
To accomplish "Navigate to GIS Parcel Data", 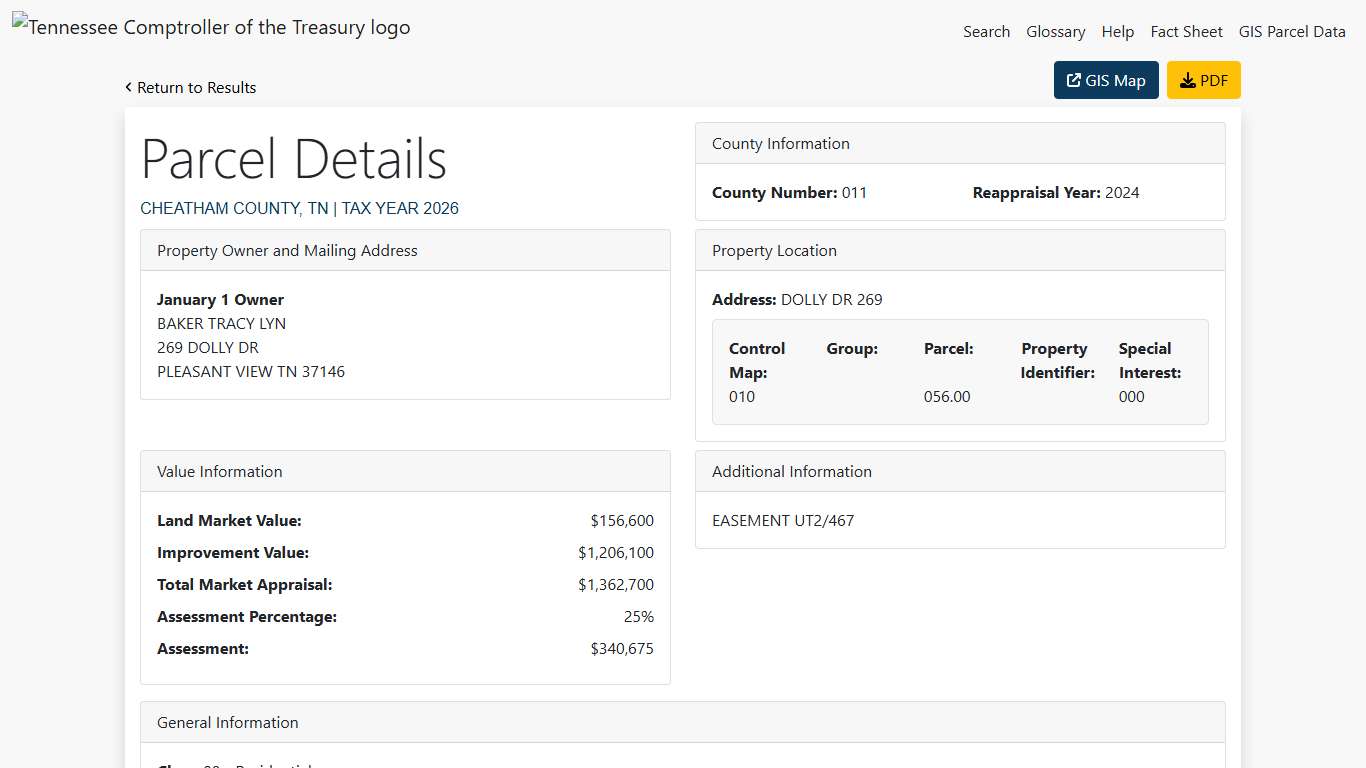I will point(1291,31).
